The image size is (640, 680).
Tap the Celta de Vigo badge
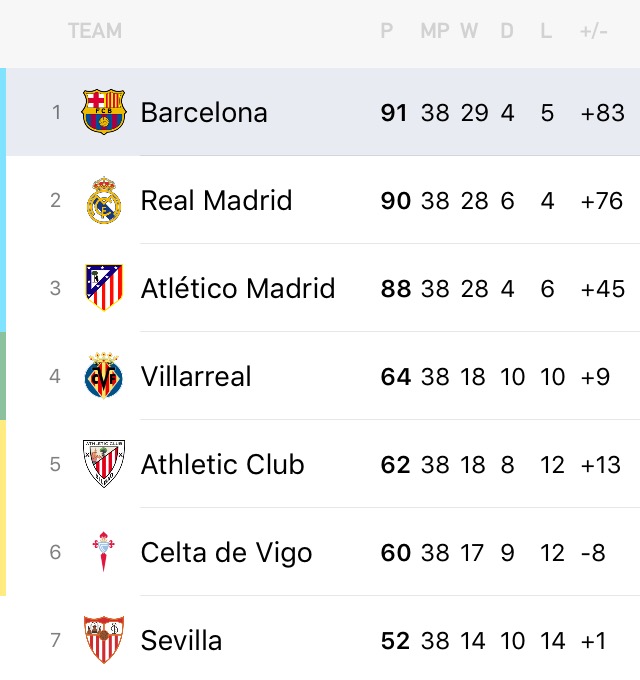(104, 552)
